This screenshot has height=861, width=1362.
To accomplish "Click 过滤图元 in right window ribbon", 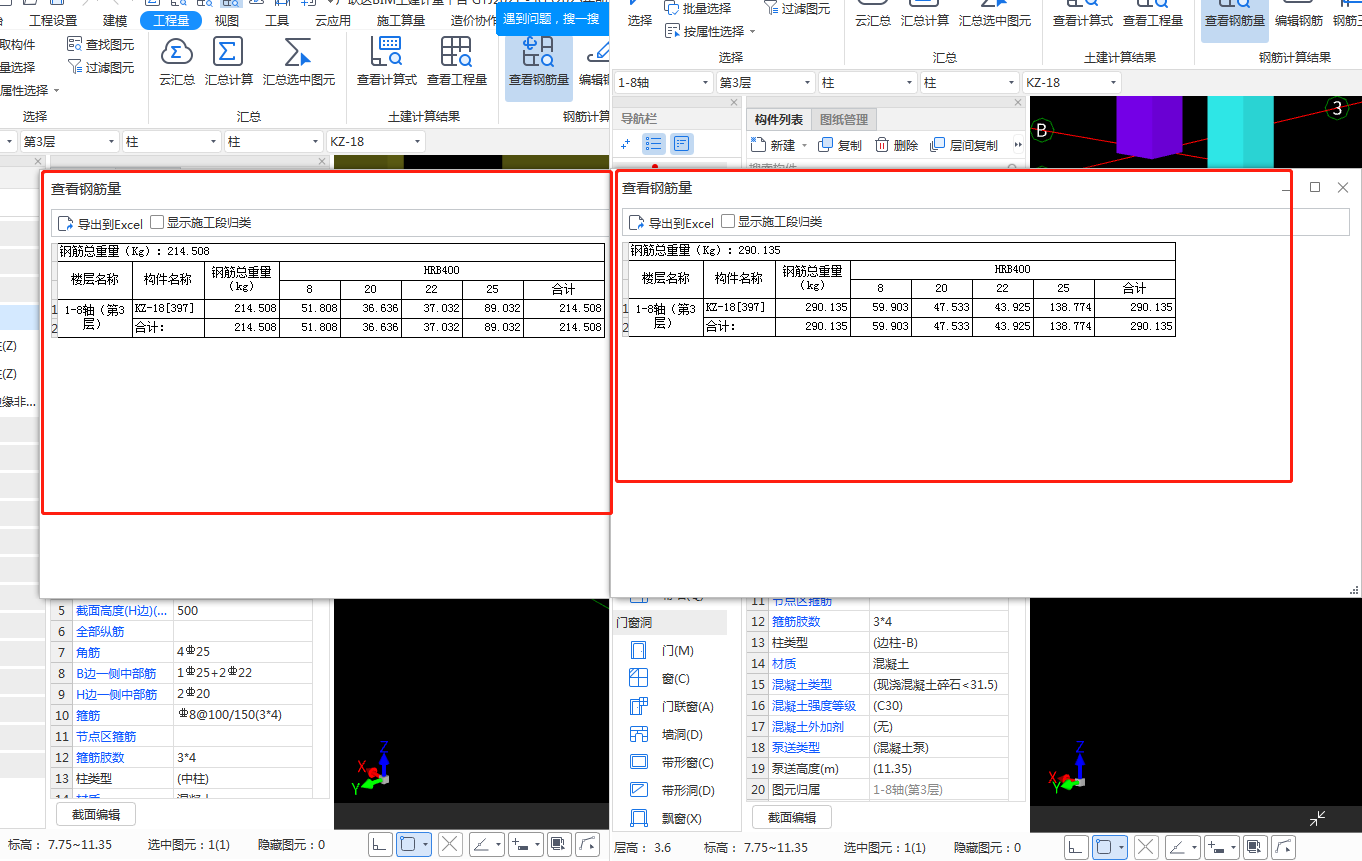I will [797, 8].
